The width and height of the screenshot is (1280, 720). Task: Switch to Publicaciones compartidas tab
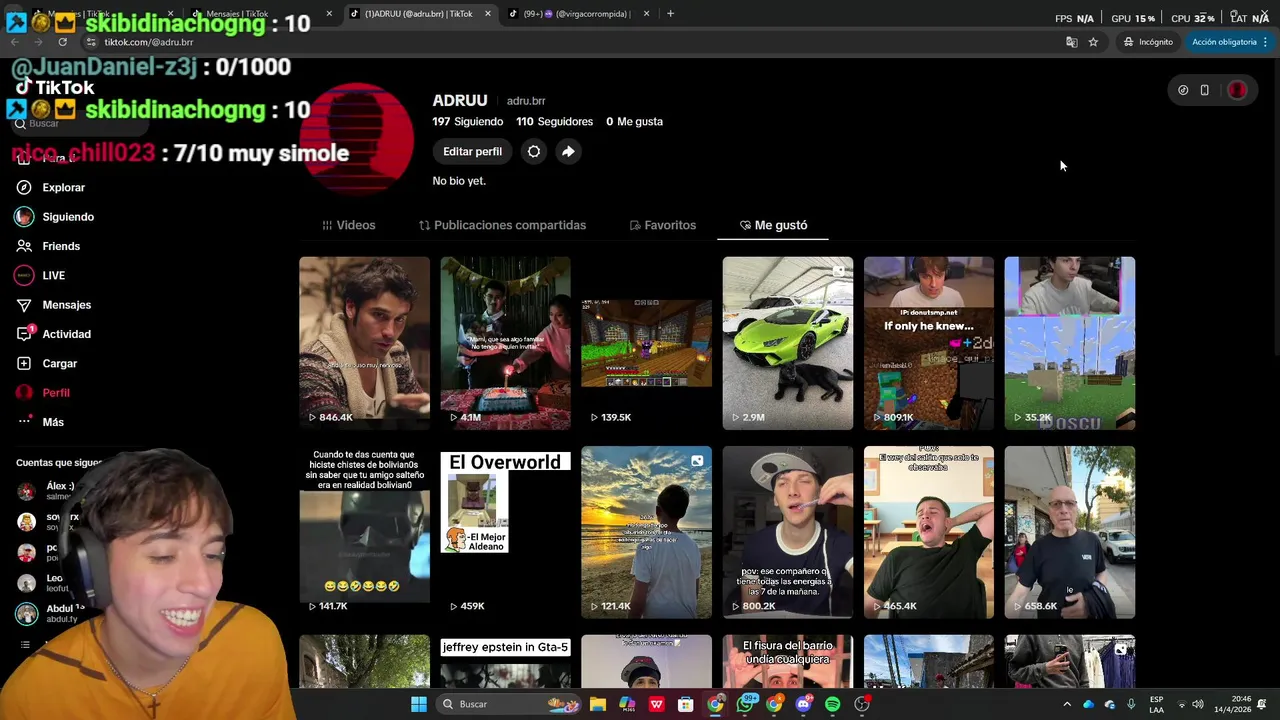pyautogui.click(x=502, y=225)
